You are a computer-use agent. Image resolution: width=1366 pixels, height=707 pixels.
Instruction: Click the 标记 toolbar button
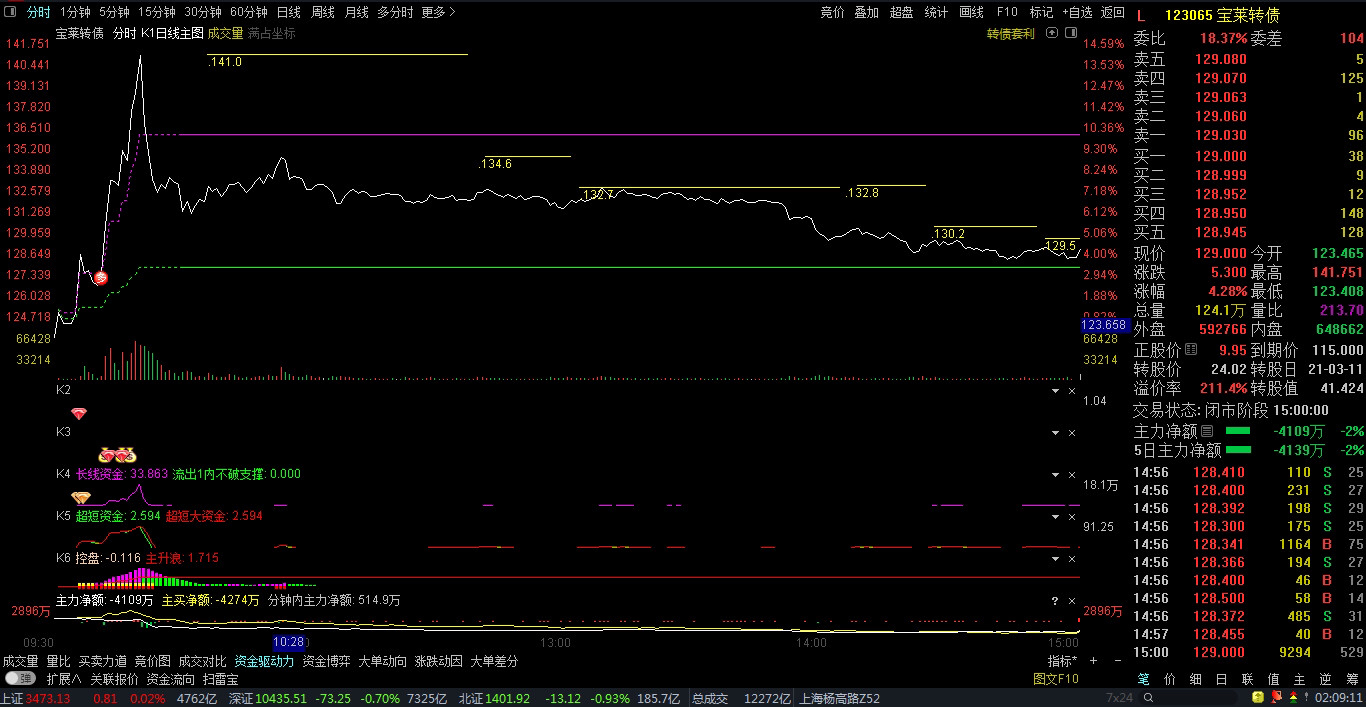pos(1041,12)
